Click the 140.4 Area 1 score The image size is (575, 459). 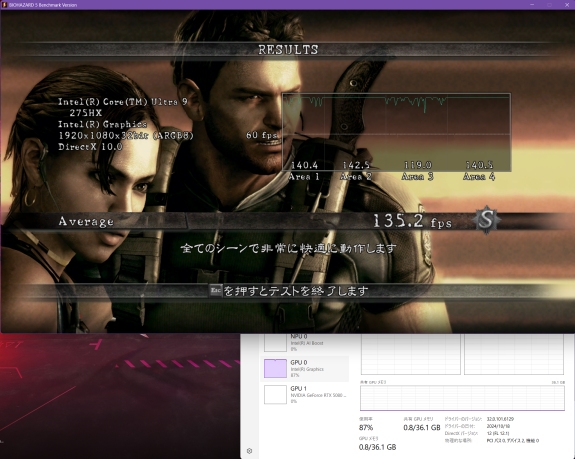(x=304, y=165)
